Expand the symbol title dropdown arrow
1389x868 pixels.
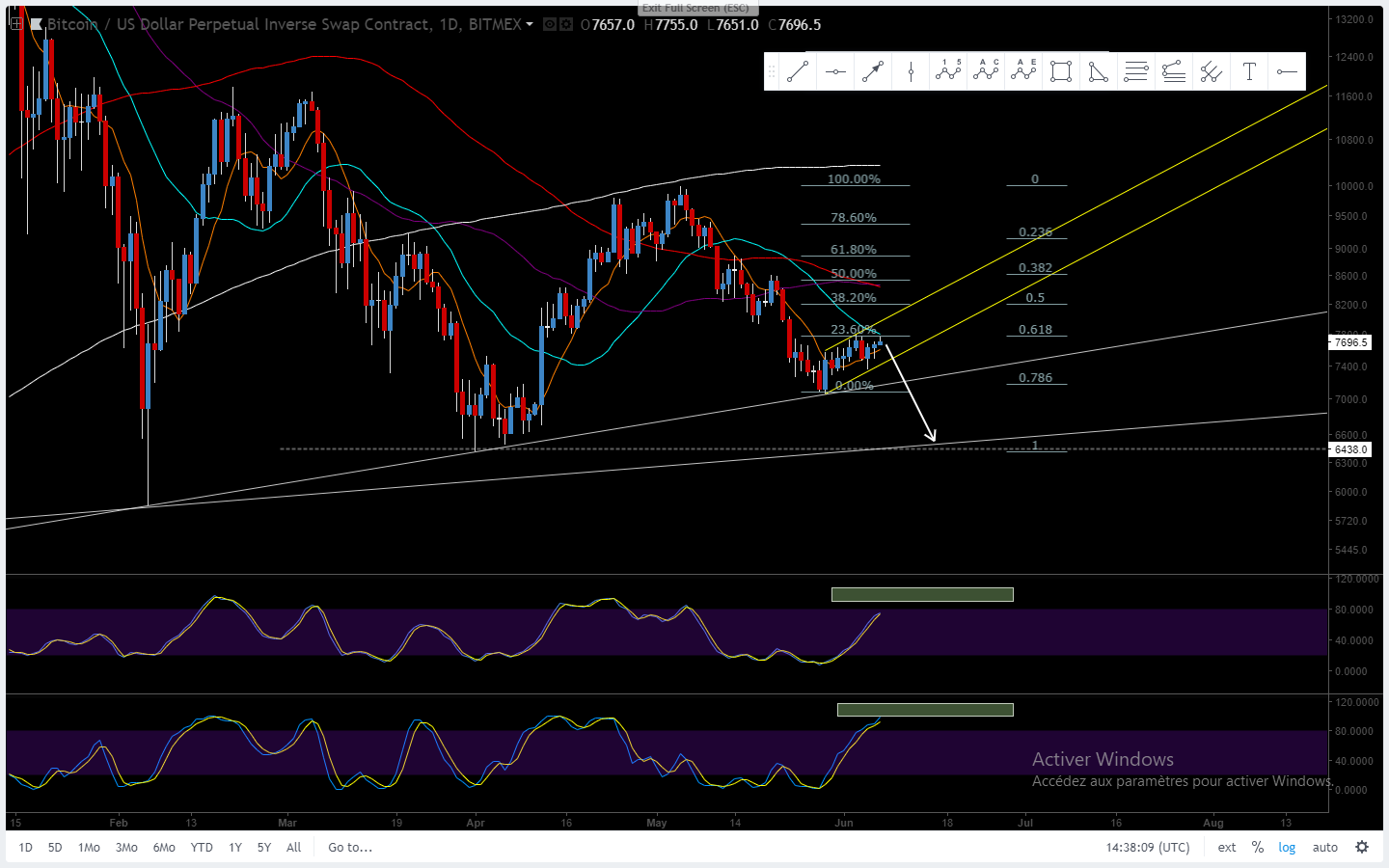[x=530, y=24]
